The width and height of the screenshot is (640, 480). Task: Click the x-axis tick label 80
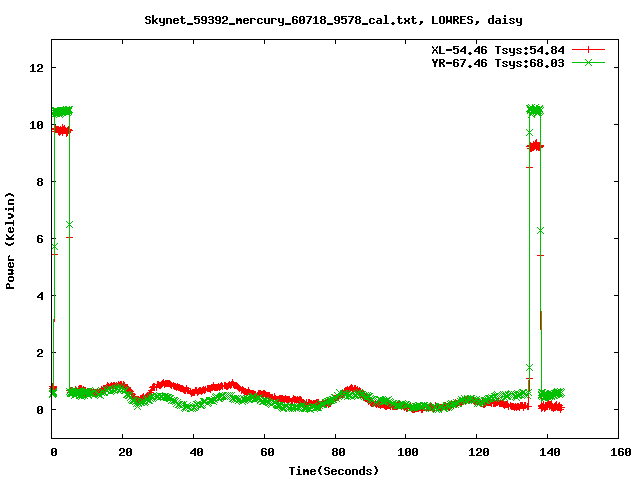[338, 452]
